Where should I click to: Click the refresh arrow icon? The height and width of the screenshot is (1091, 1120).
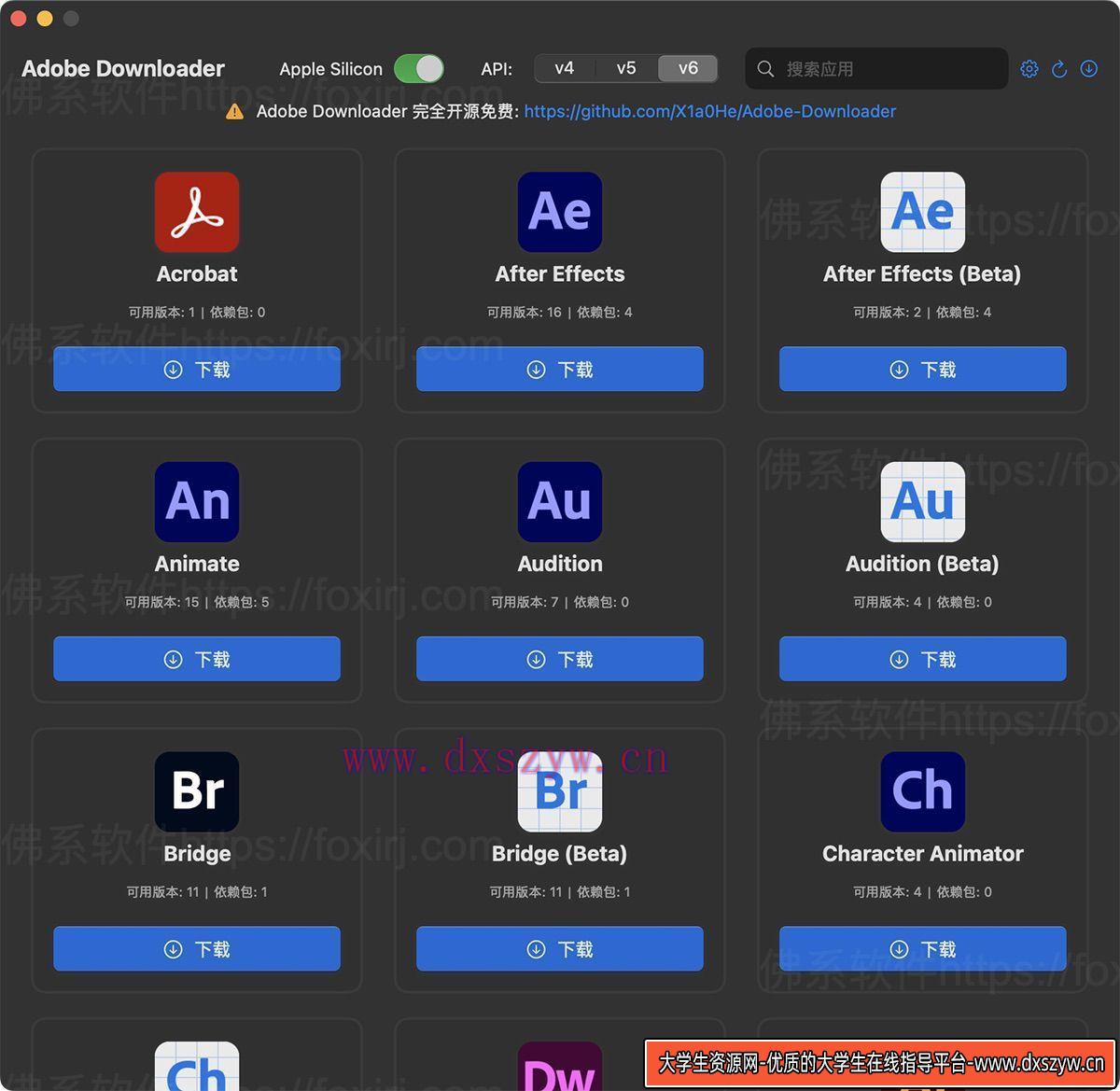coord(1059,69)
